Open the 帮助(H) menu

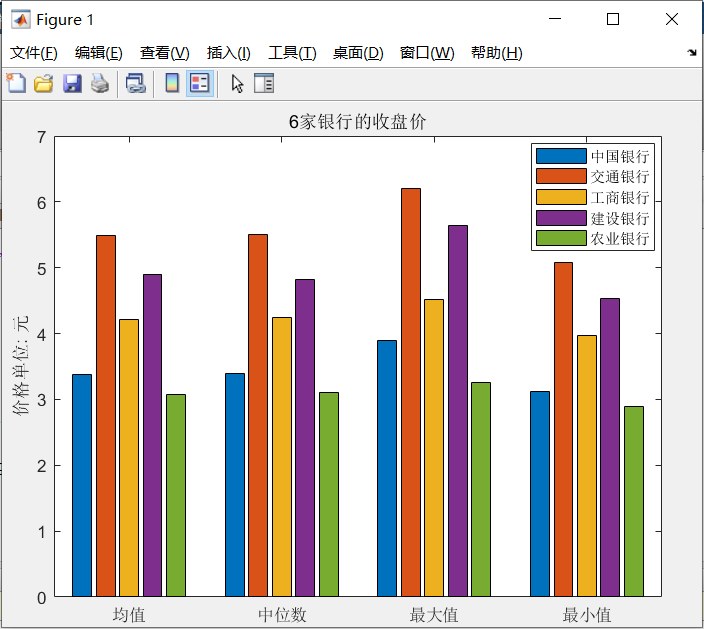click(x=497, y=53)
